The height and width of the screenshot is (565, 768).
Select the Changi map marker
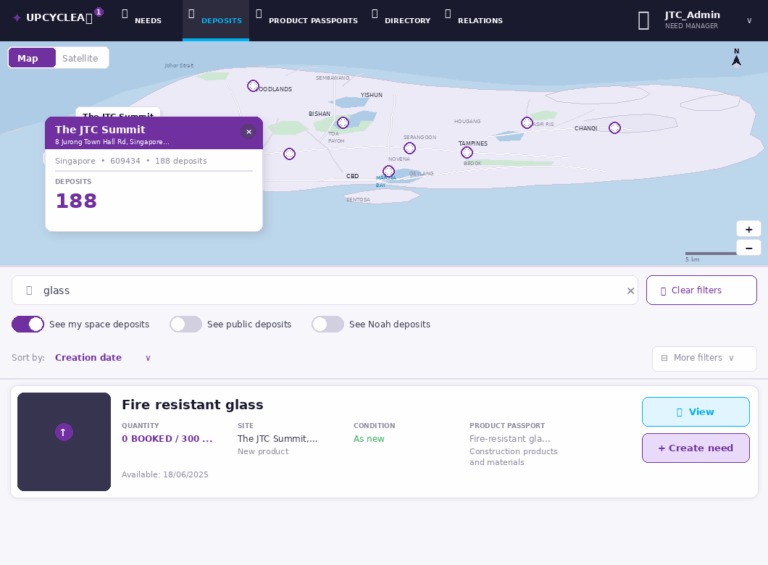coord(614,128)
